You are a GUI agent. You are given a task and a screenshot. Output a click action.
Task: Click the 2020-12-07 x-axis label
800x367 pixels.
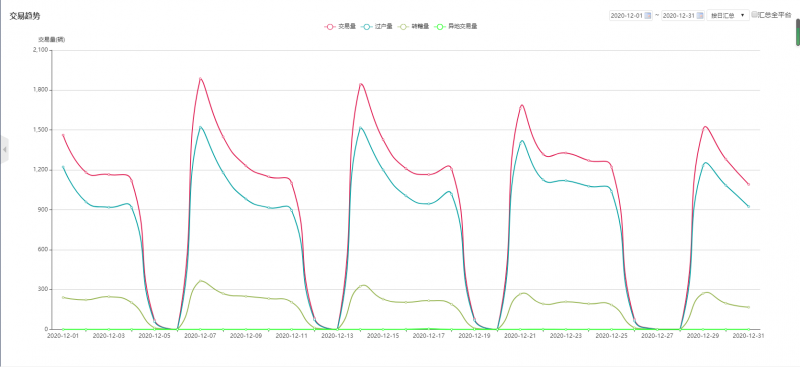(x=200, y=336)
